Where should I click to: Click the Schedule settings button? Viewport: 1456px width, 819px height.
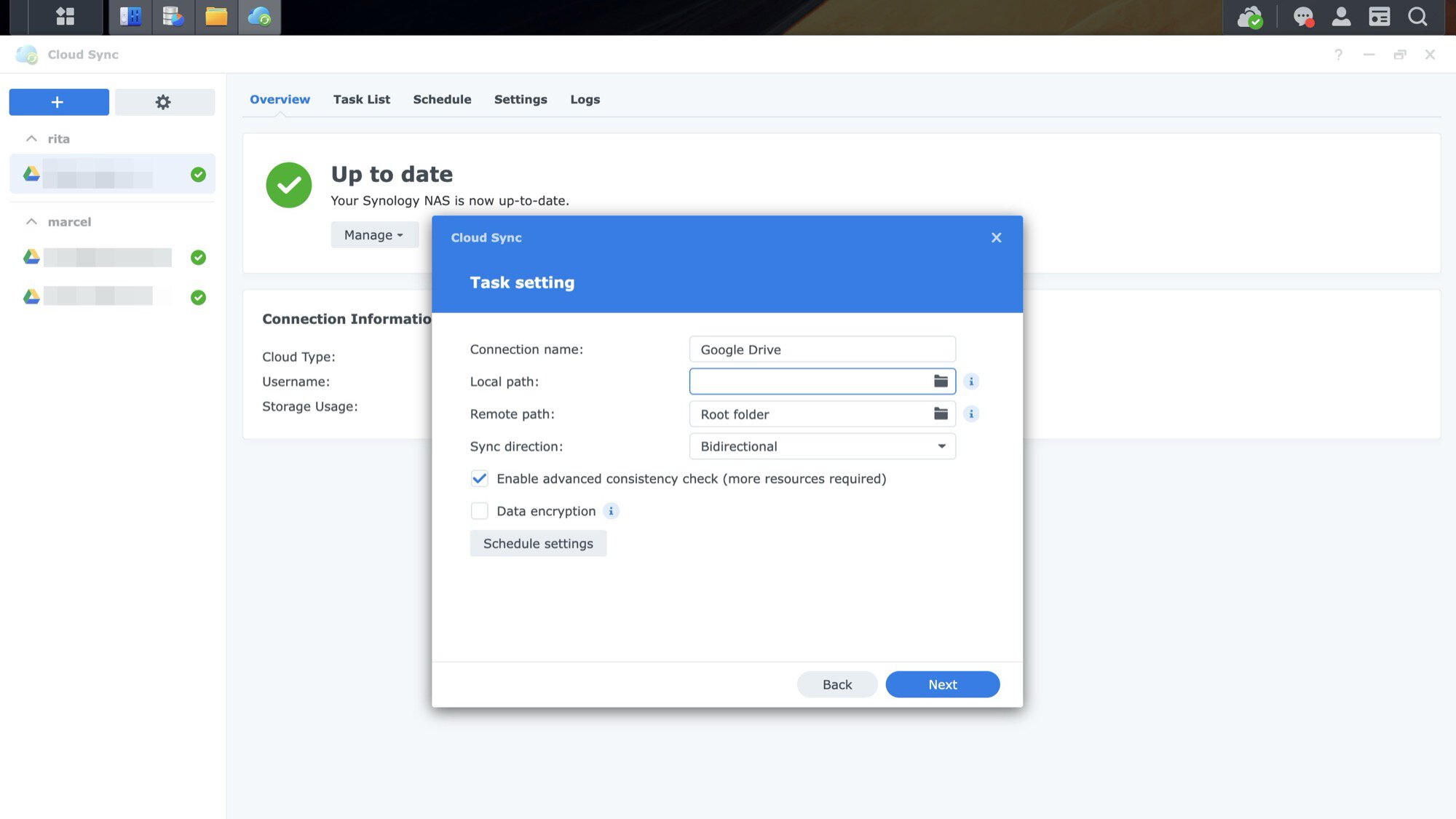click(x=538, y=544)
